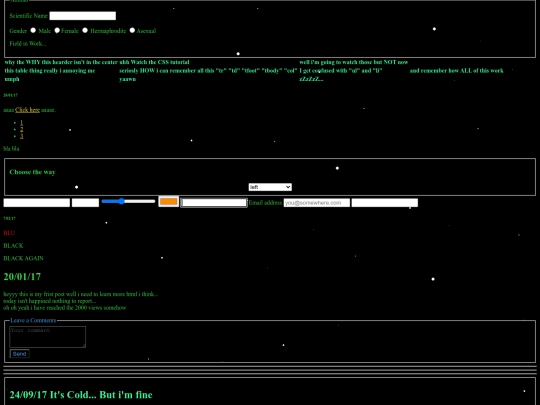This screenshot has width=540, height=405.
Task: Click the narrow field before the slider
Action: tap(85, 203)
